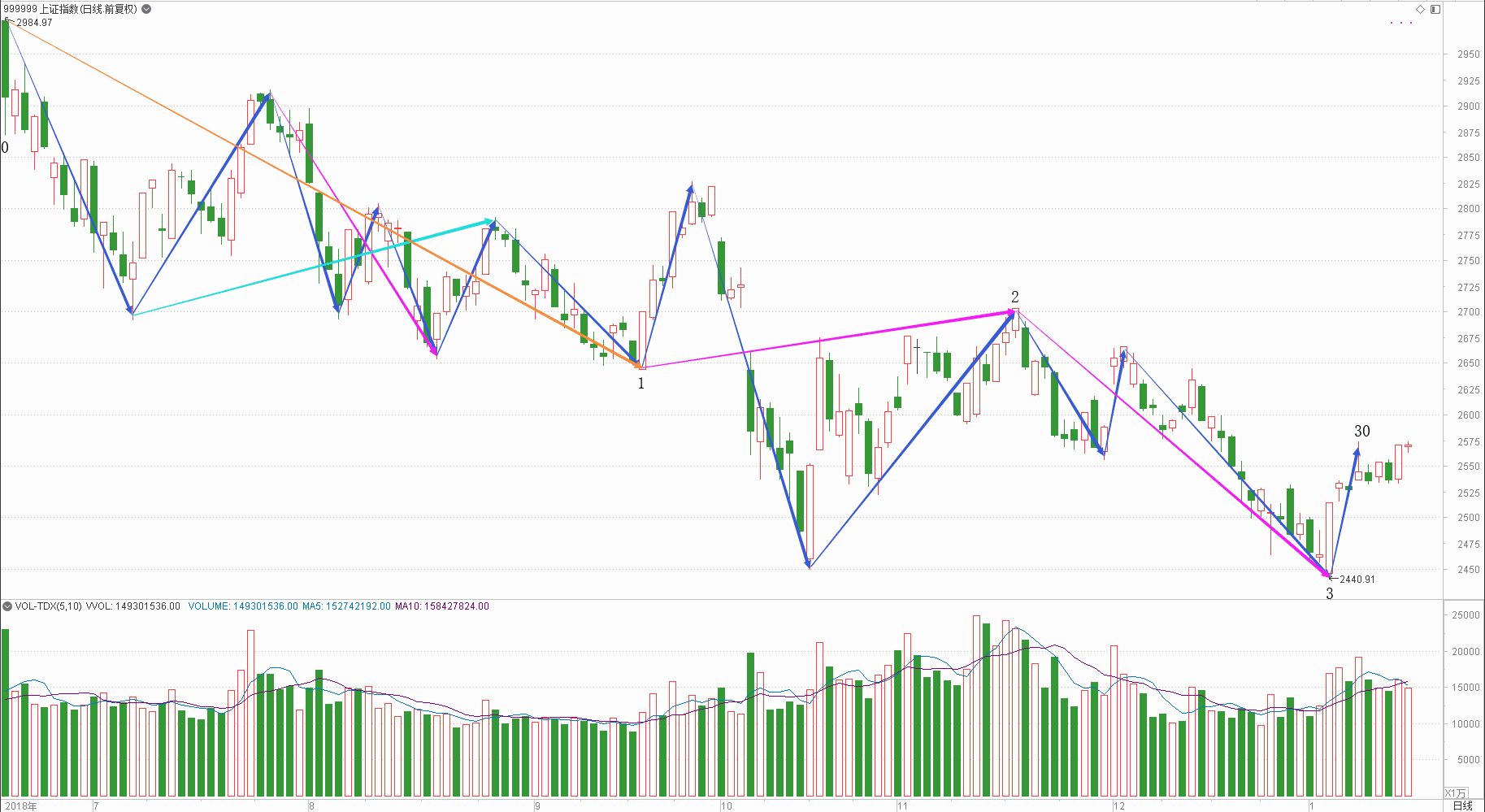Click the diamond icon at top right
The image size is (1485, 812).
(x=1421, y=9)
